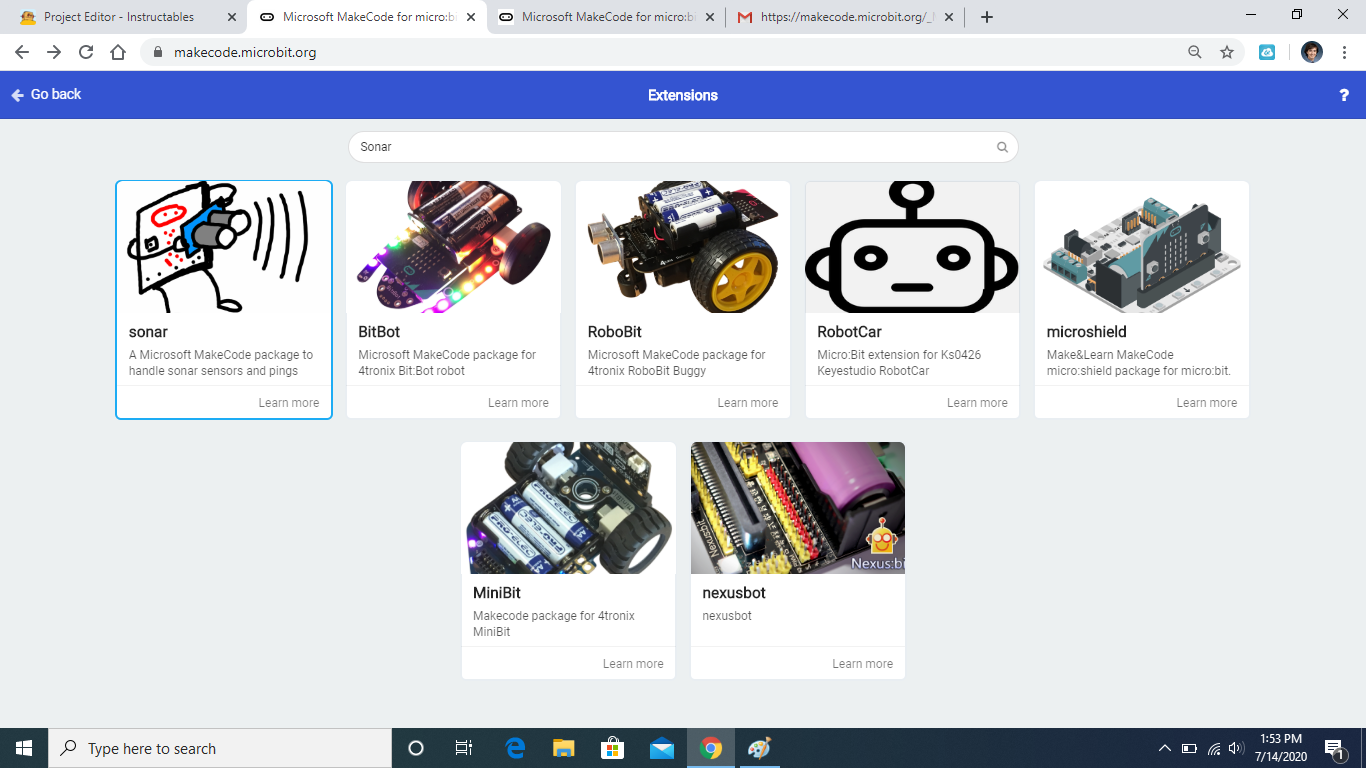Click the RobotCar extension title
This screenshot has height=768, width=1366.
point(849,332)
